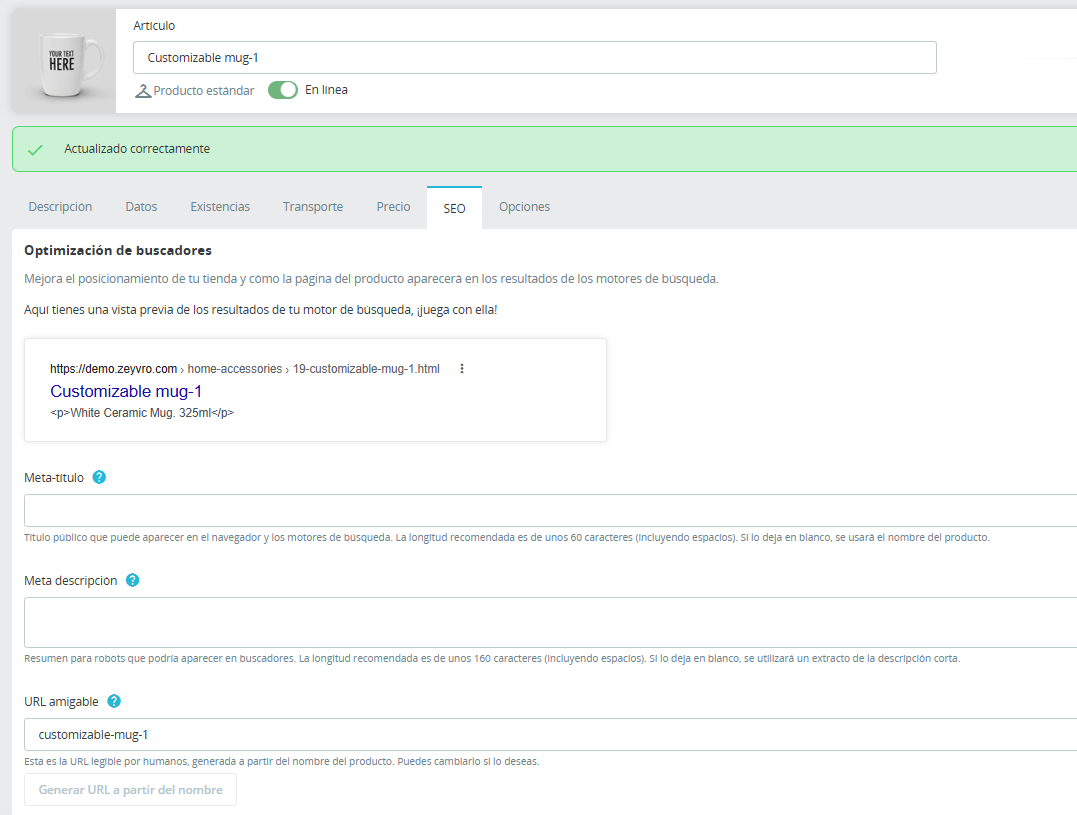1077x815 pixels.
Task: Focus the Meta descripción text area
Action: pyautogui.click(x=550, y=622)
